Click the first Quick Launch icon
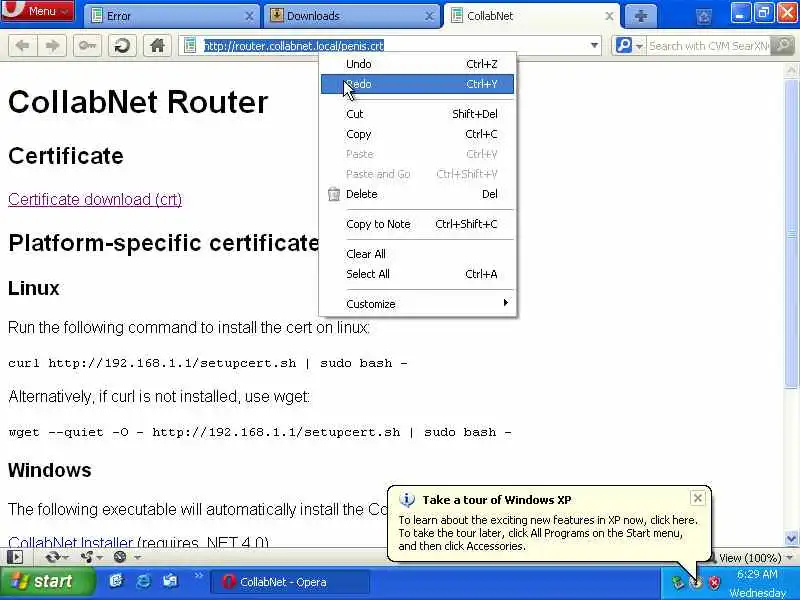 point(116,581)
